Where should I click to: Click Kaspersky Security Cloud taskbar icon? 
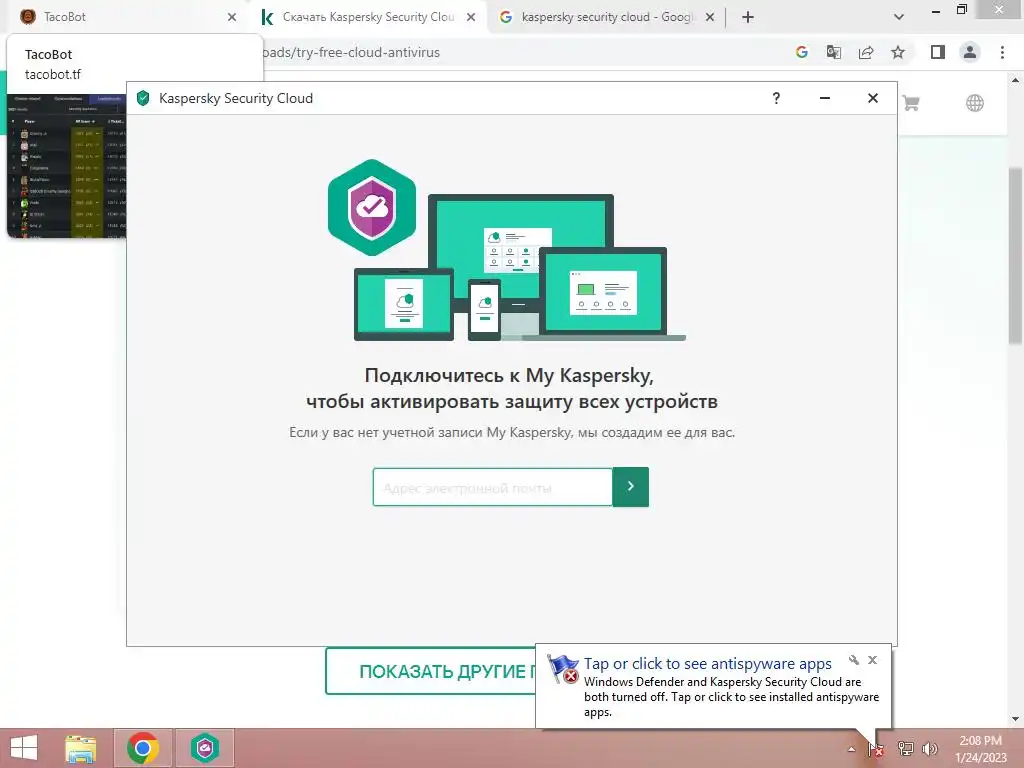[204, 748]
